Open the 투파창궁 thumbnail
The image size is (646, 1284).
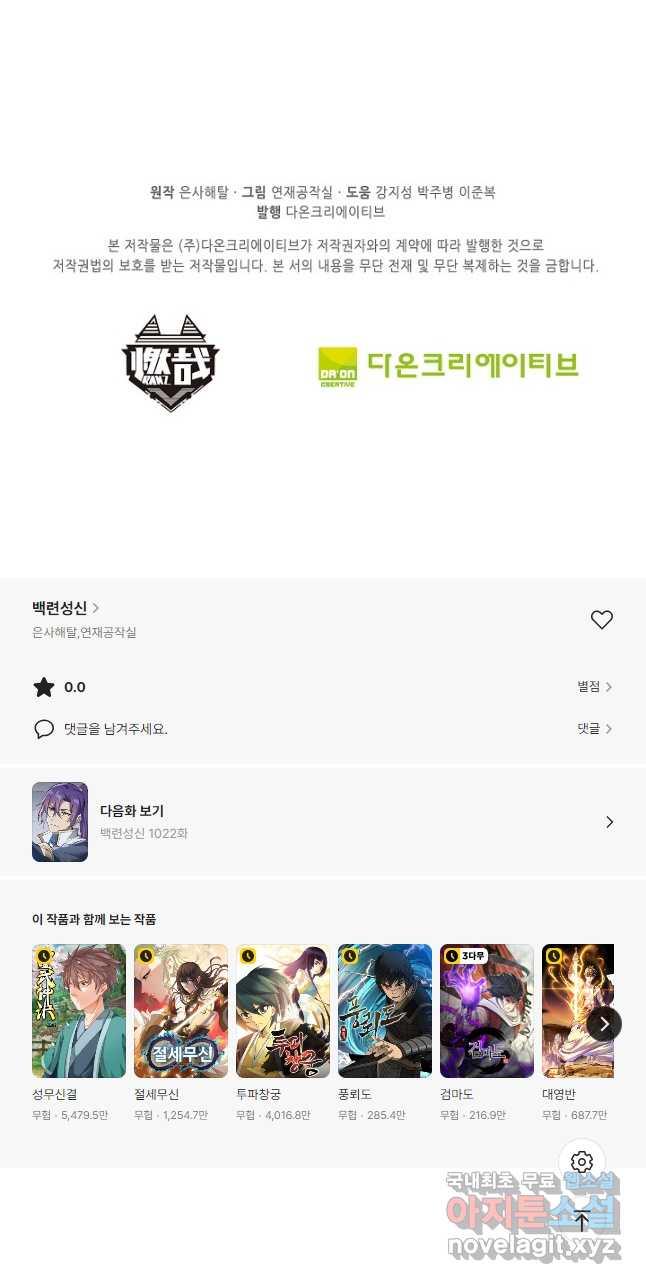point(283,1011)
